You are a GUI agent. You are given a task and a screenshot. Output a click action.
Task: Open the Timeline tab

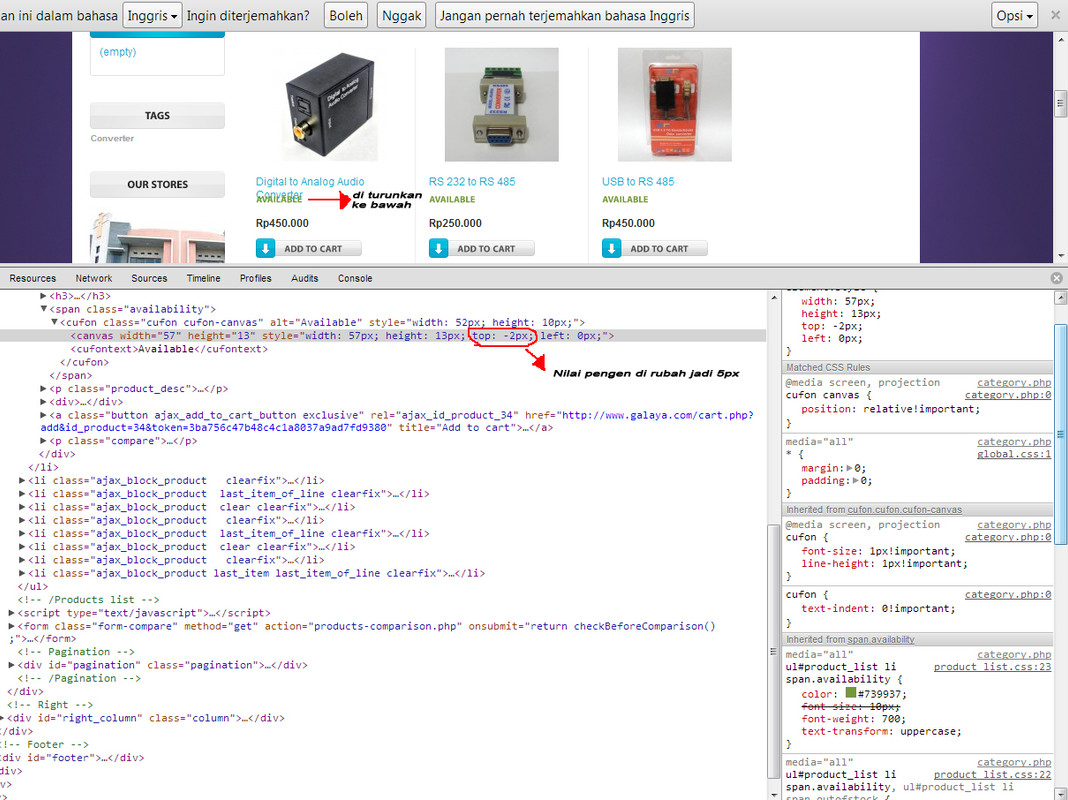pyautogui.click(x=204, y=278)
